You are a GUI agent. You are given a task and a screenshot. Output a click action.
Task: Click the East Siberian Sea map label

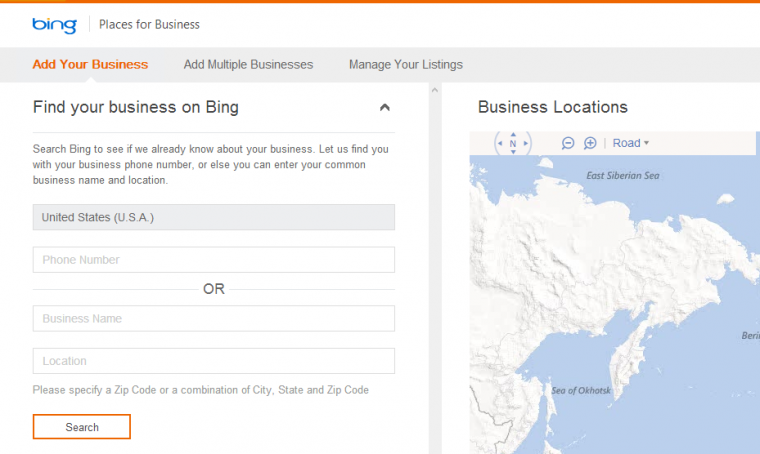pos(623,176)
